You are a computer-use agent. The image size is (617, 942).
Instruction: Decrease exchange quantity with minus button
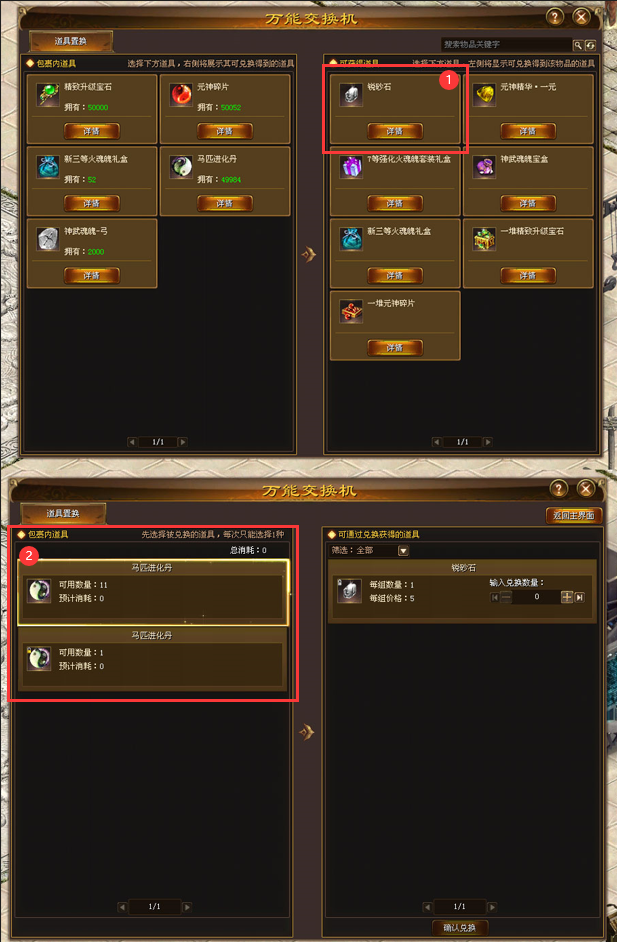[x=506, y=597]
